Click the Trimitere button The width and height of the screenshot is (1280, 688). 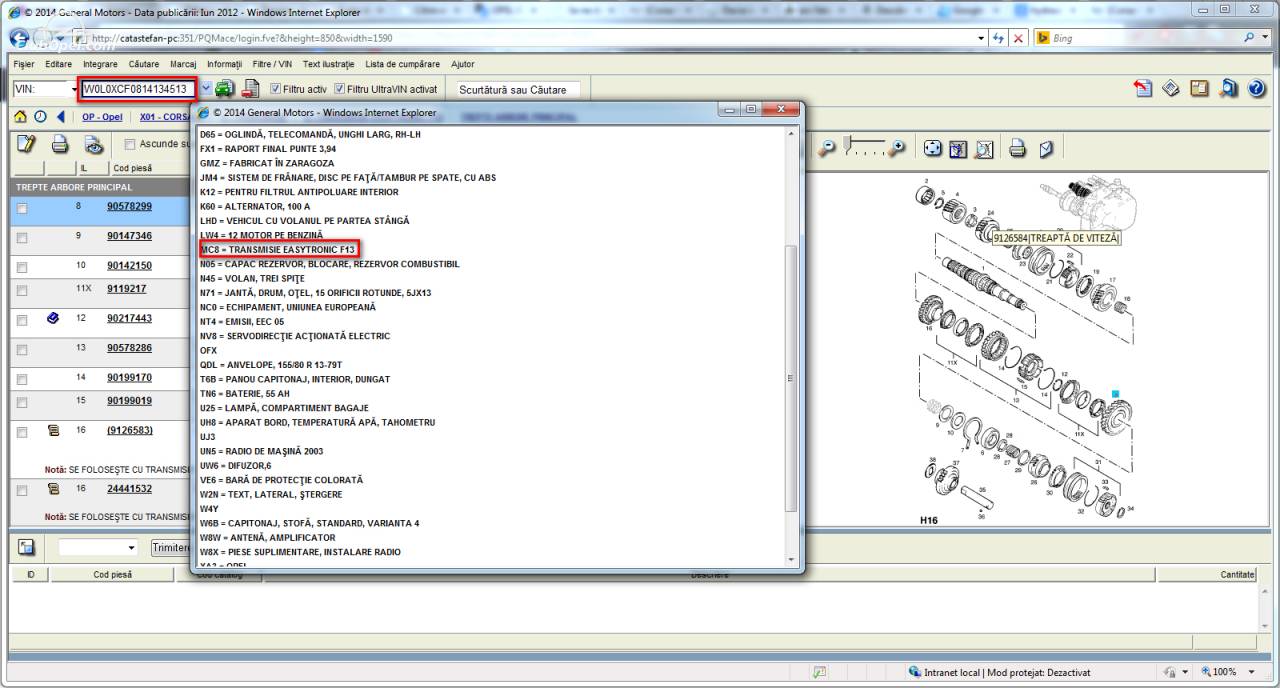pyautogui.click(x=171, y=548)
